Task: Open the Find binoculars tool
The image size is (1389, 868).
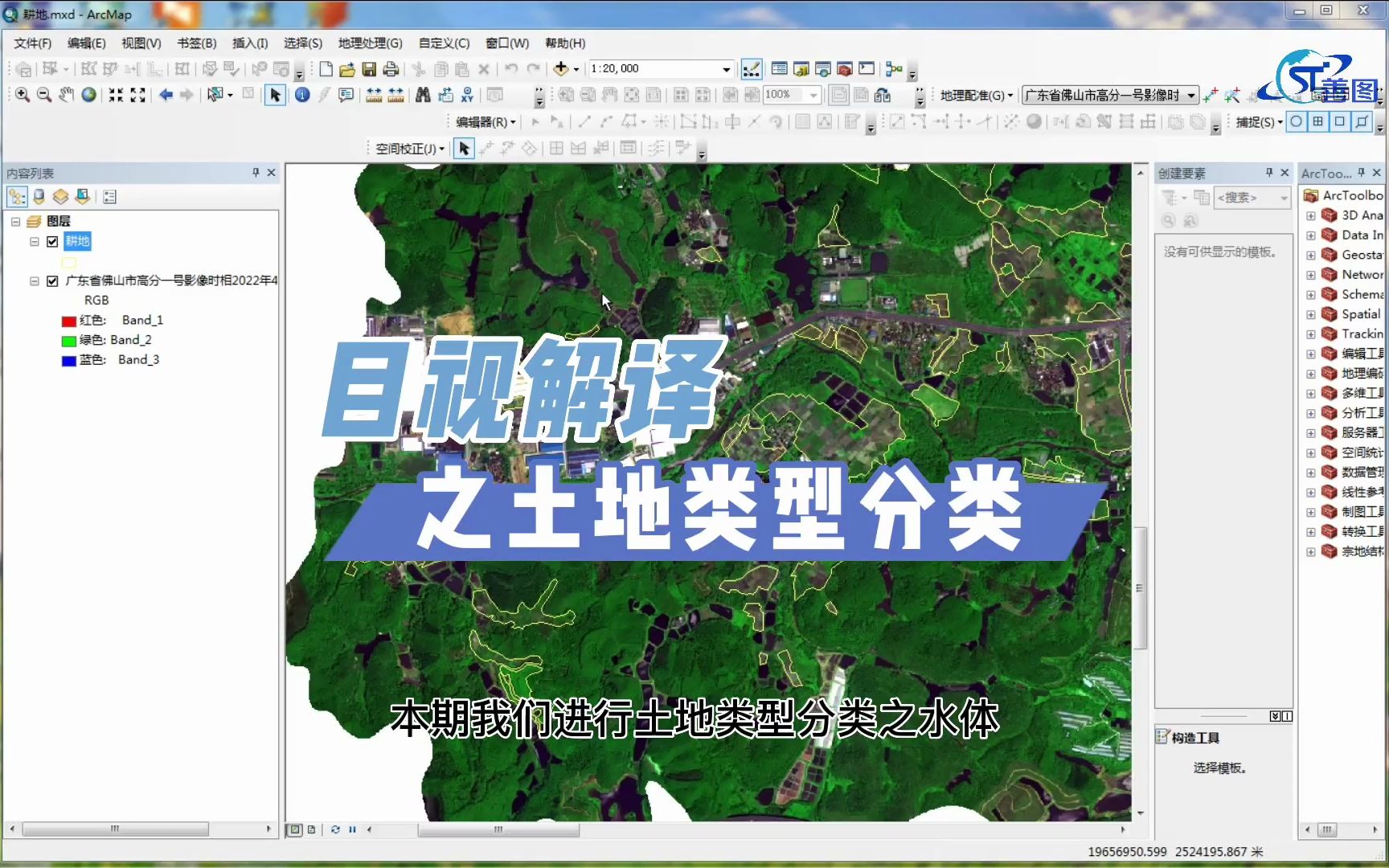Action: (423, 95)
